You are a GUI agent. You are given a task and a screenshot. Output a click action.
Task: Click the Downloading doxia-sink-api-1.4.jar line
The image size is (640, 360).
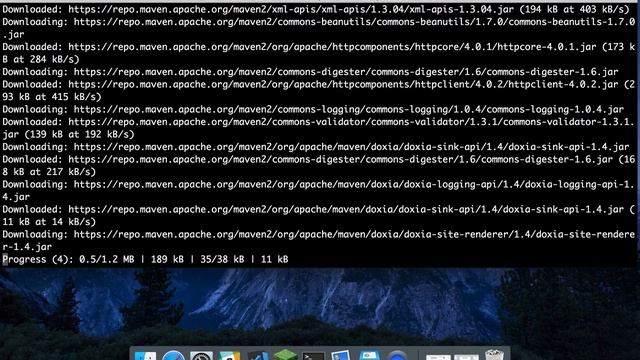pos(316,147)
